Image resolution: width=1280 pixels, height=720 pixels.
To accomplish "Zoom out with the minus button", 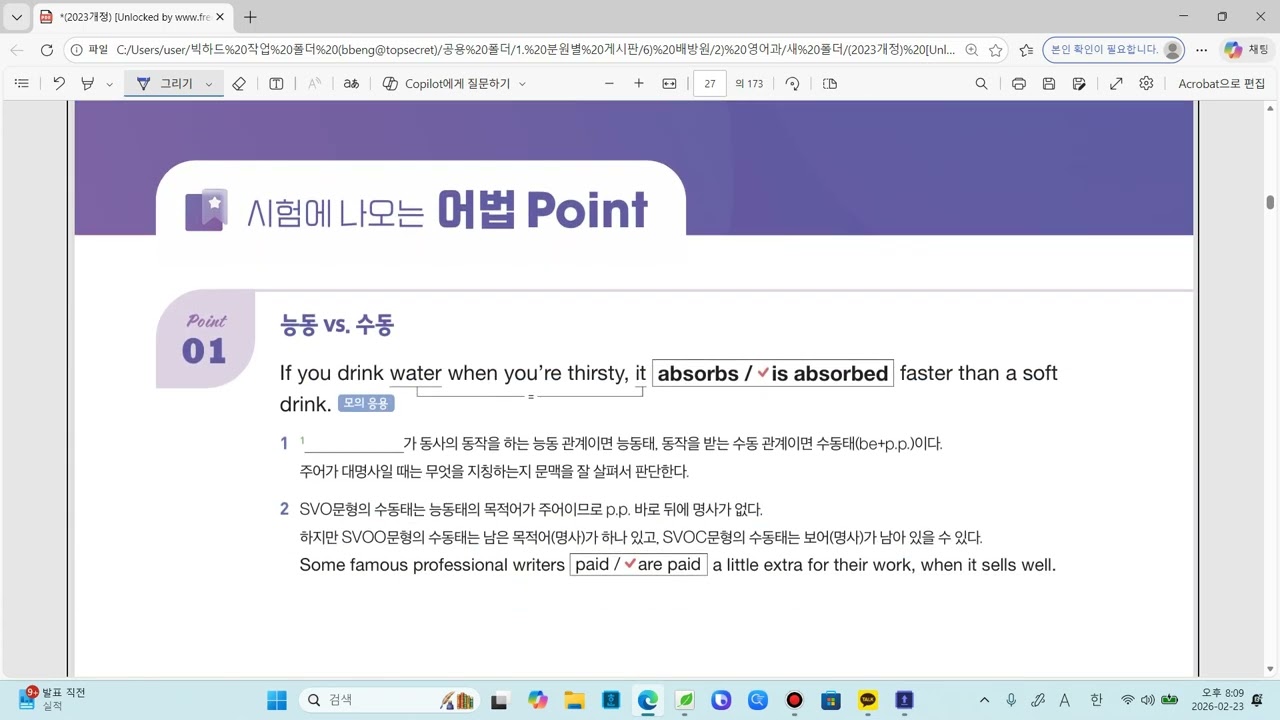I will click(609, 84).
